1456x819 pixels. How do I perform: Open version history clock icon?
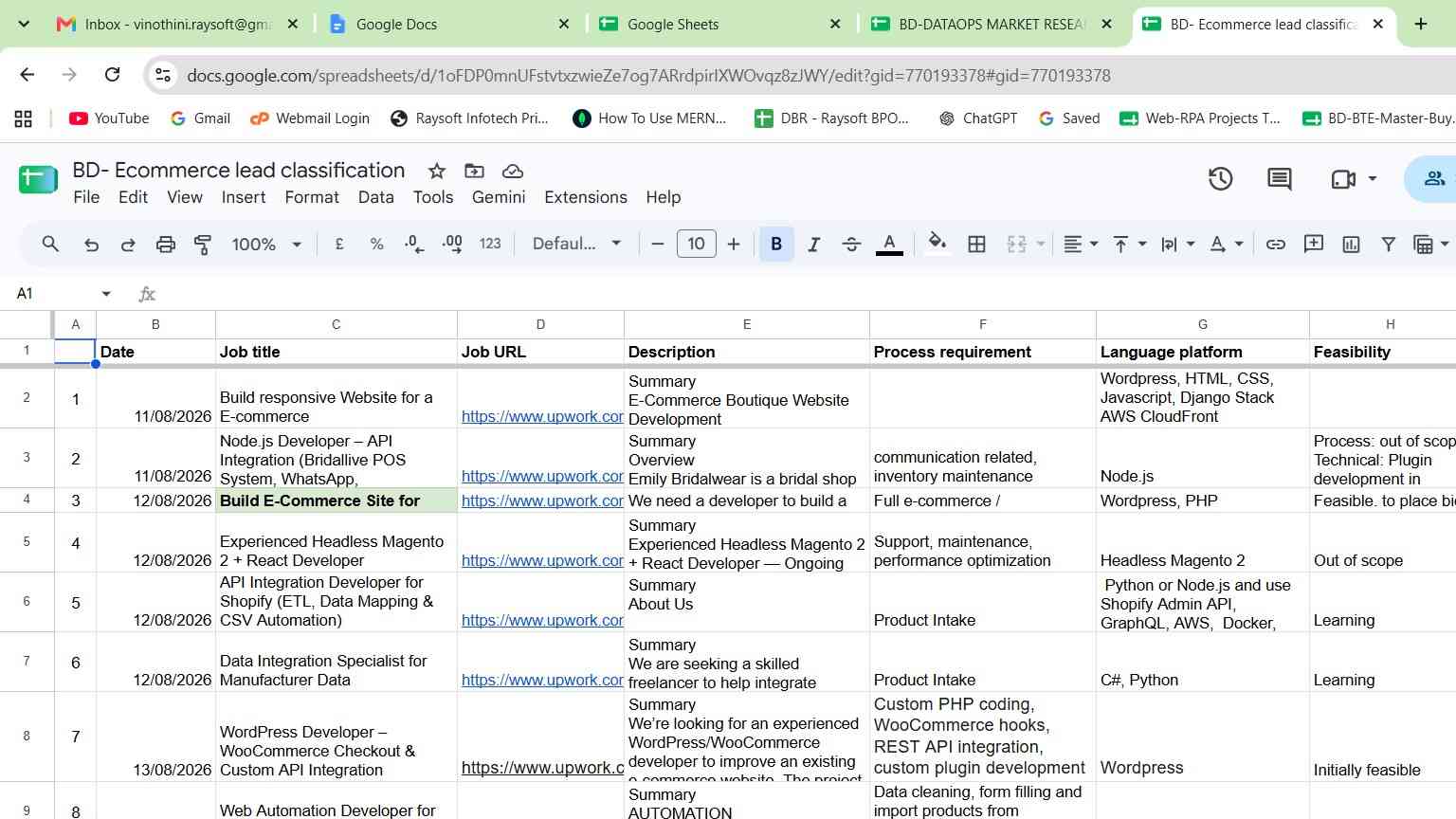(1220, 178)
